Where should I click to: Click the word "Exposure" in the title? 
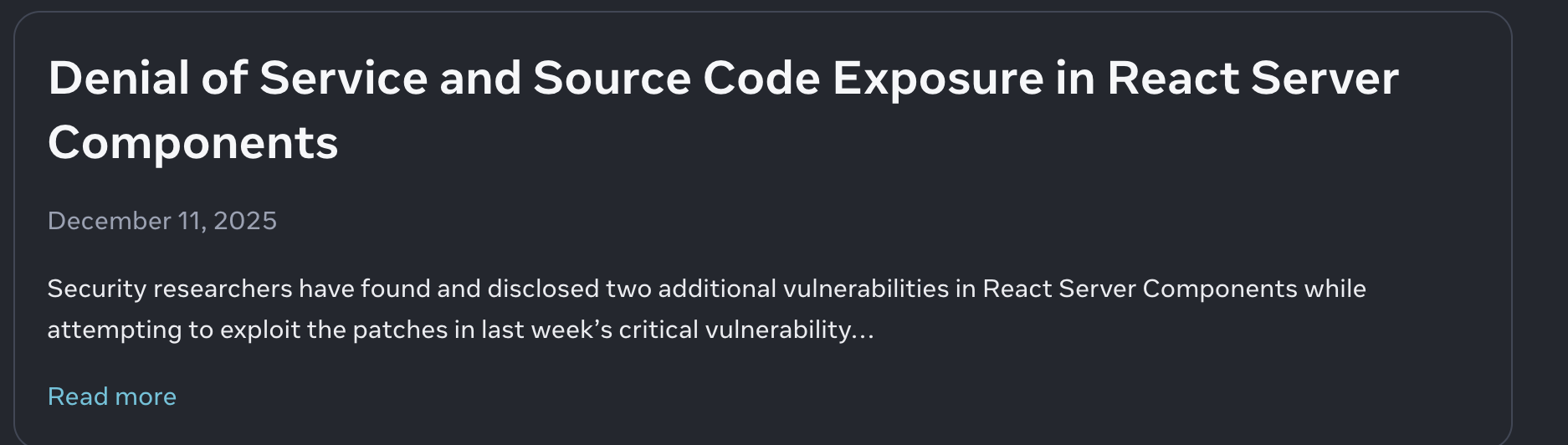coord(937,79)
